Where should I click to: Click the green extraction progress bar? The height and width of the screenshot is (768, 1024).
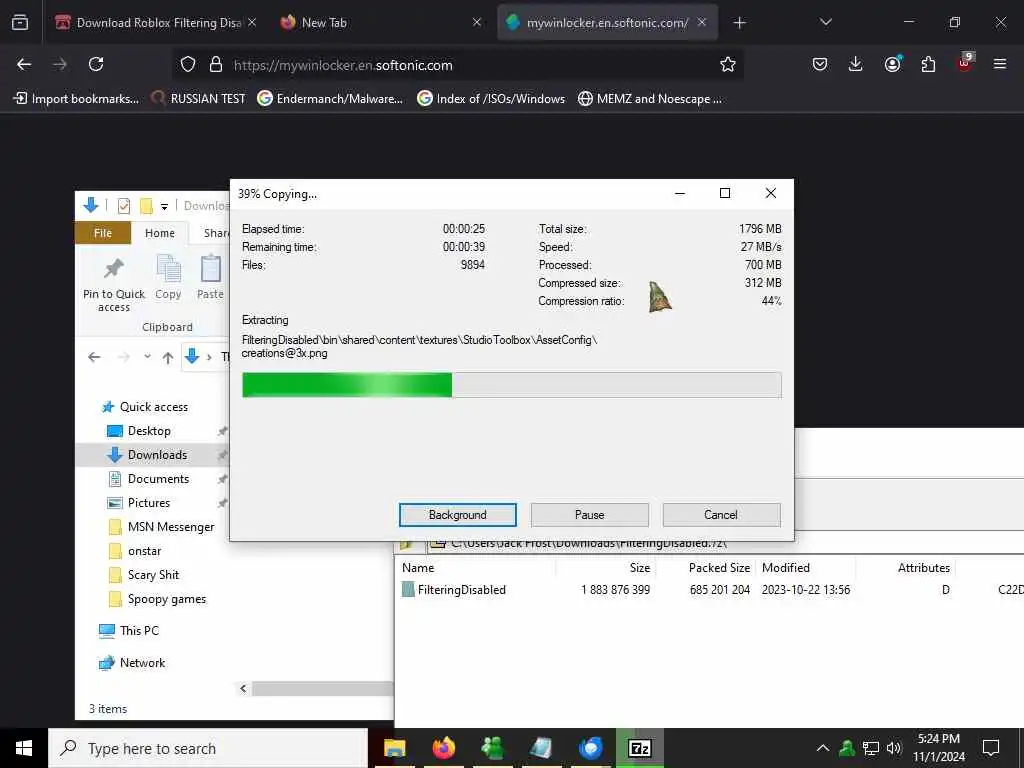coord(511,385)
